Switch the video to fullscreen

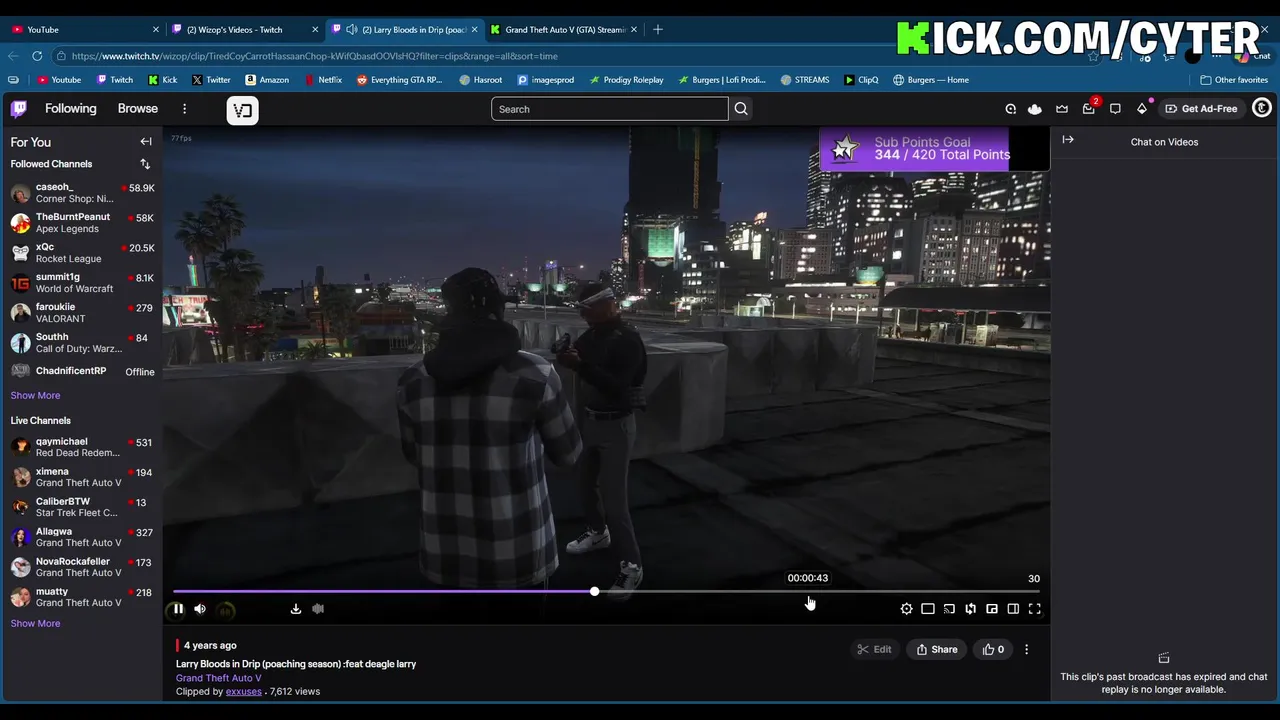point(1035,609)
